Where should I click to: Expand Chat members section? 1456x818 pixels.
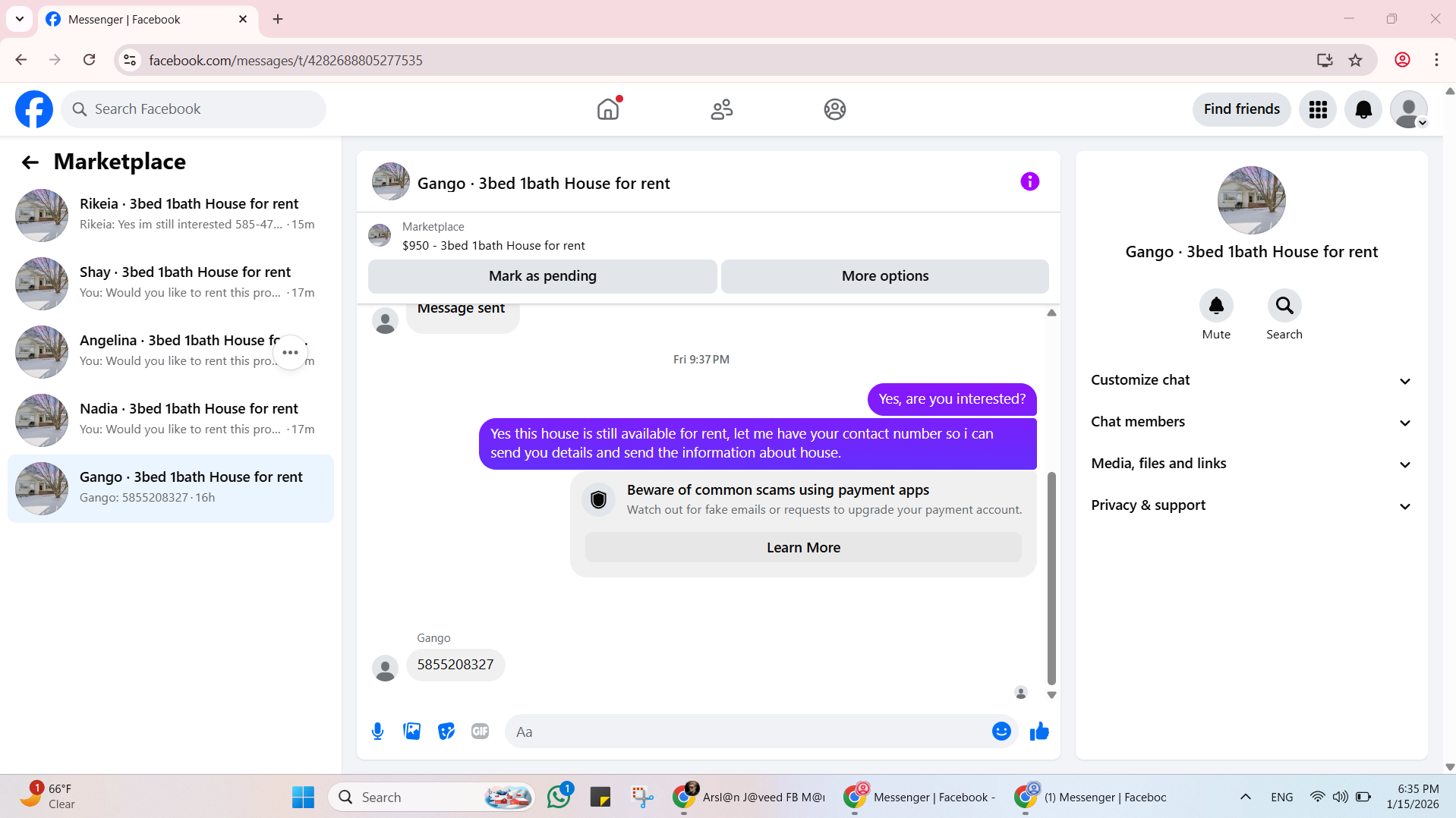pyautogui.click(x=1251, y=422)
